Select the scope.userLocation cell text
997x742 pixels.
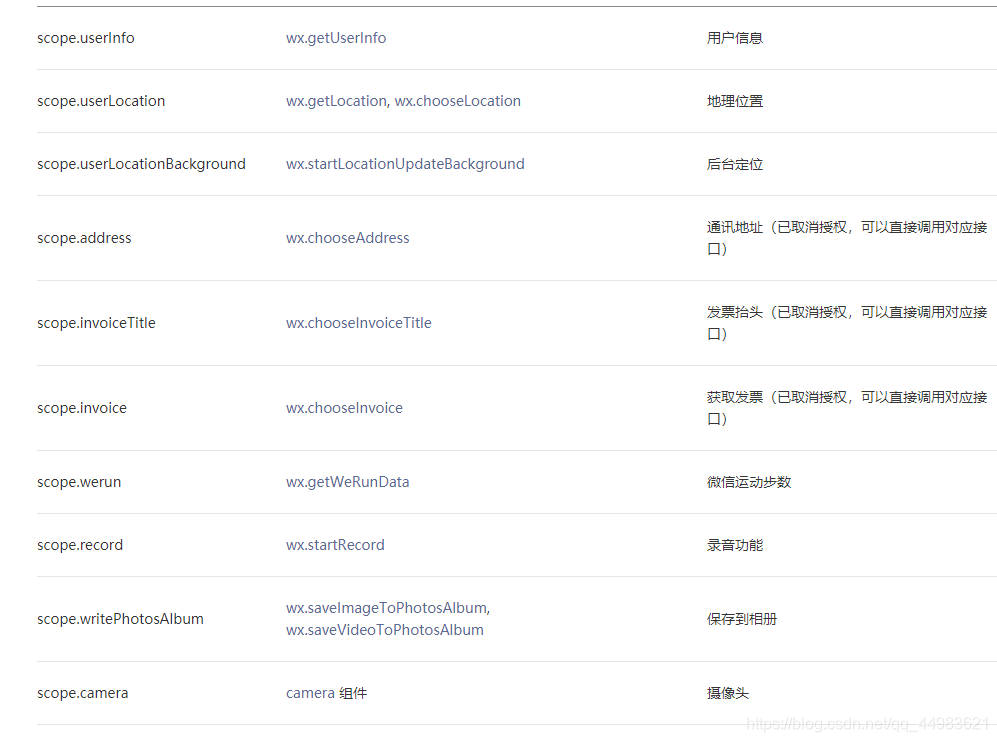pyautogui.click(x=101, y=101)
